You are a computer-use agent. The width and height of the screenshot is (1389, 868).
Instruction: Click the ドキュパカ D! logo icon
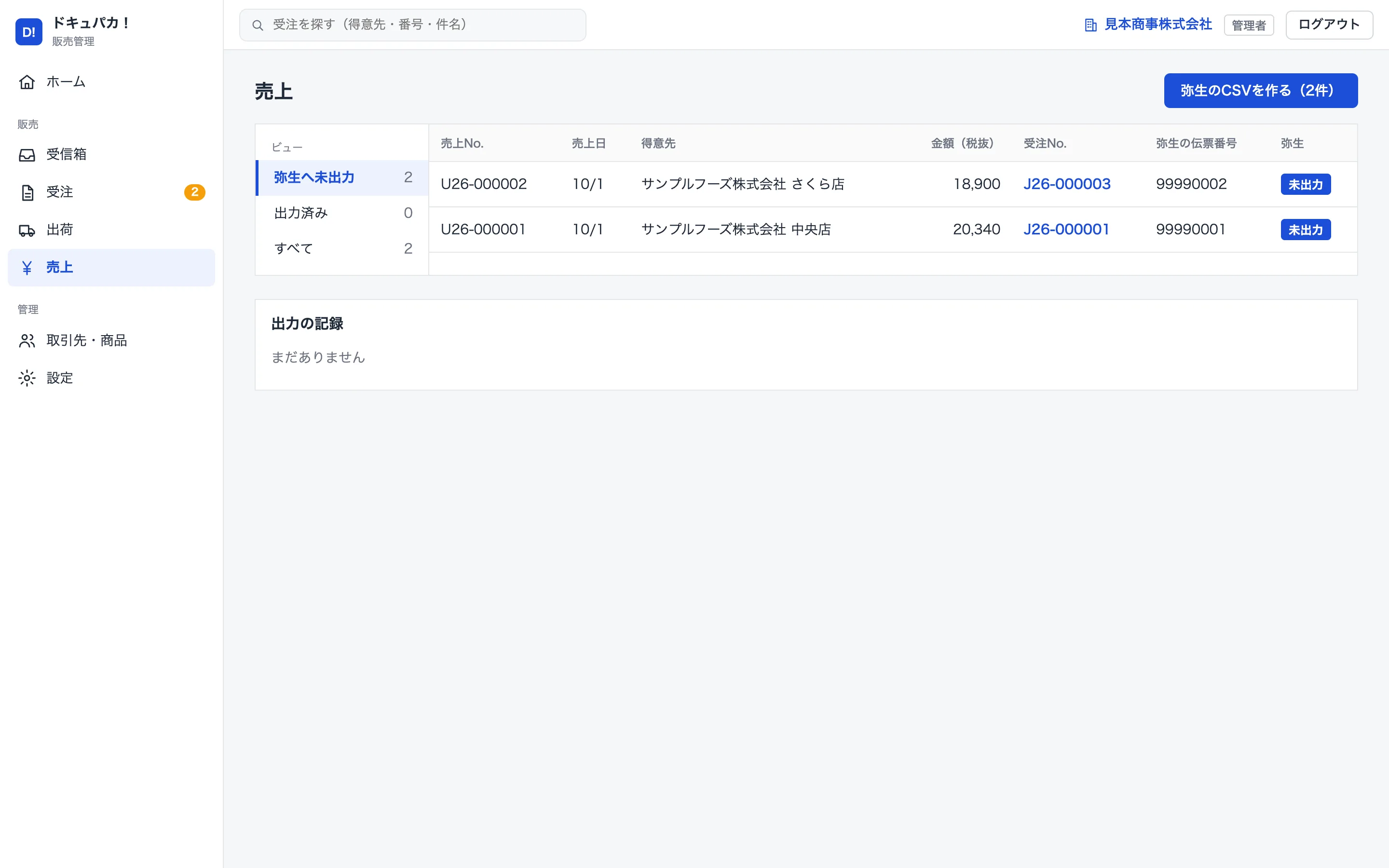pos(29,31)
